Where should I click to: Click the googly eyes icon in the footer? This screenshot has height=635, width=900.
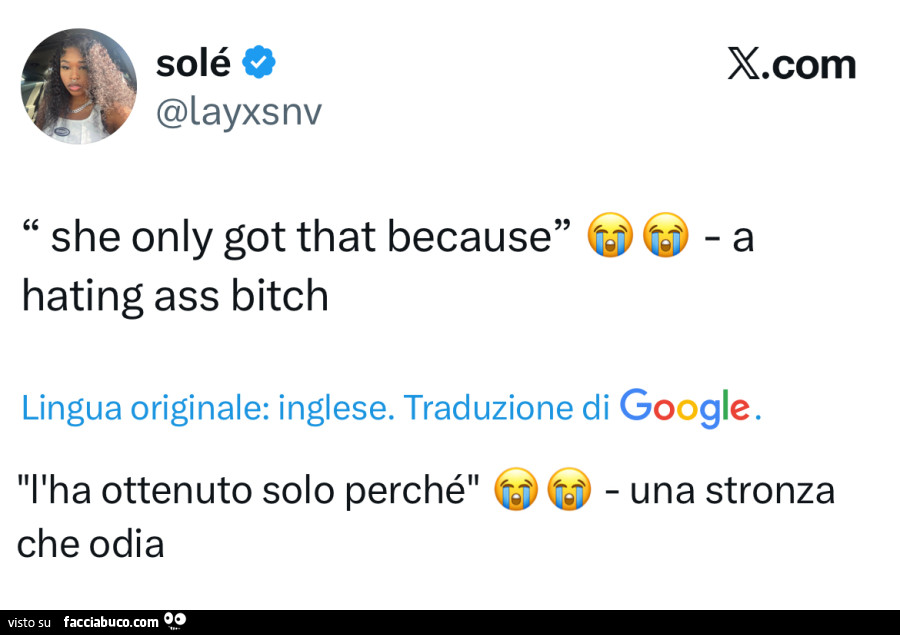point(174,621)
